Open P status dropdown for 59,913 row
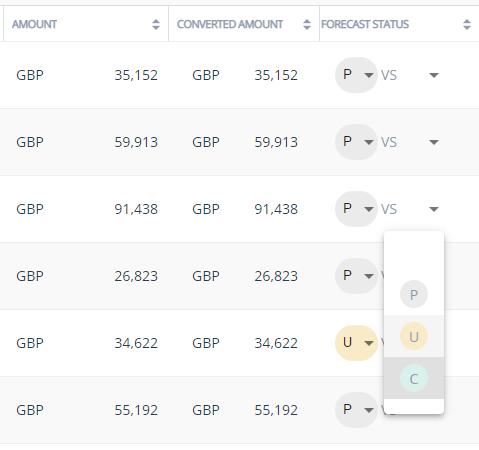Image resolution: width=479 pixels, height=450 pixels. tap(356, 142)
